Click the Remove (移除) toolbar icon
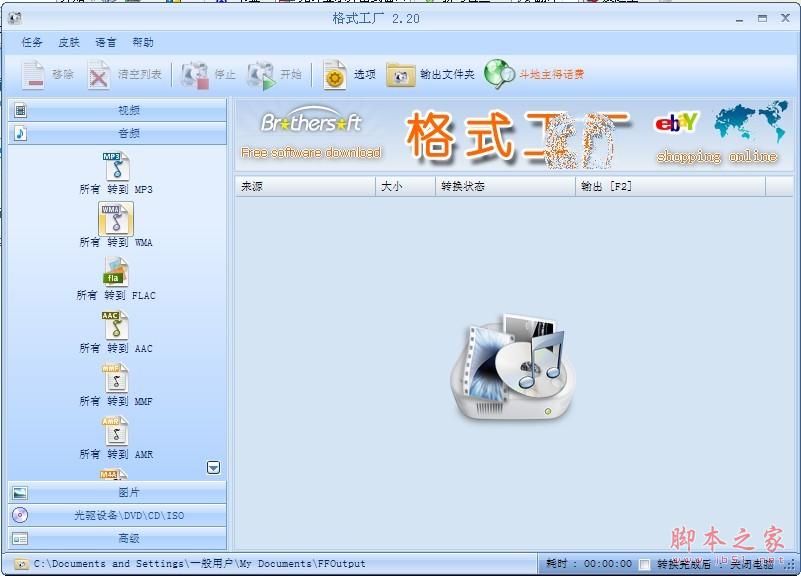Image resolution: width=801 pixels, height=576 pixels. pos(33,75)
